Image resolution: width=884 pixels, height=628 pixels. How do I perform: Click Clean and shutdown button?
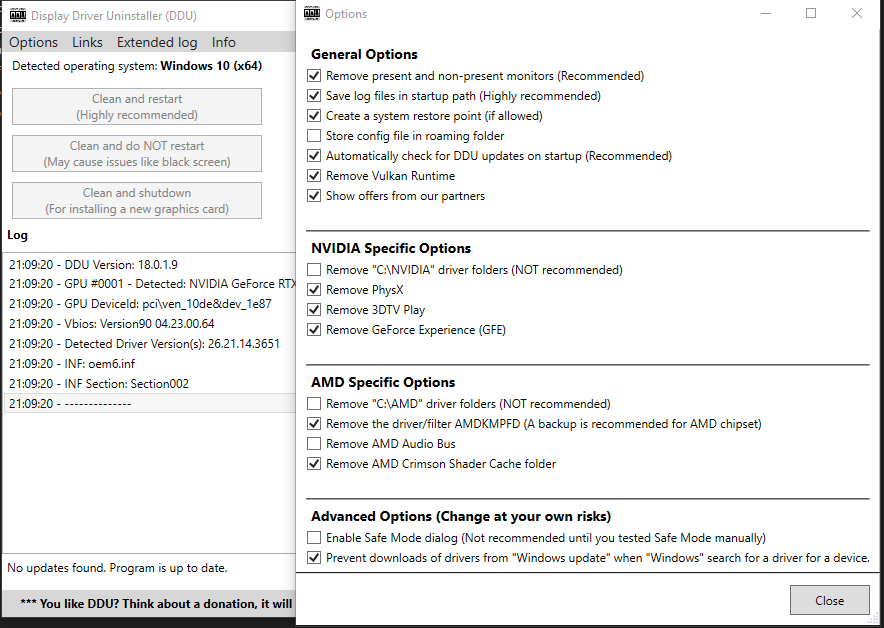pyautogui.click(x=137, y=201)
